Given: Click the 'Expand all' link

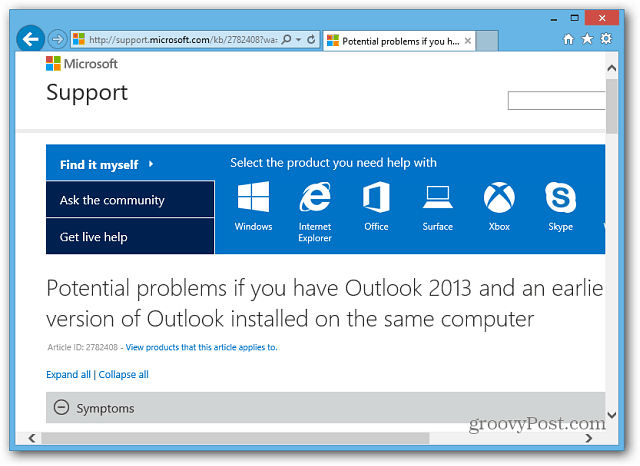Looking at the screenshot, I should 68,375.
